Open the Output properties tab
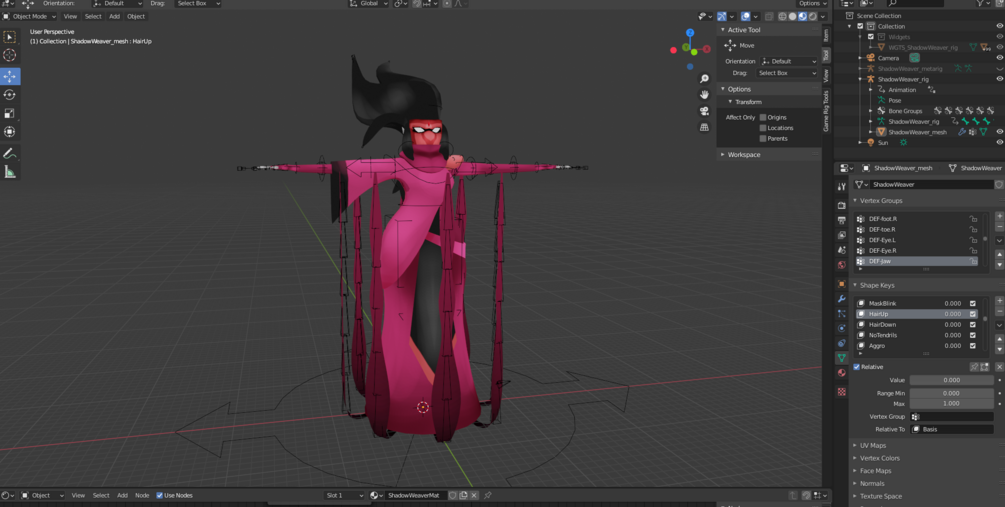This screenshot has width=1005, height=507. (x=842, y=220)
